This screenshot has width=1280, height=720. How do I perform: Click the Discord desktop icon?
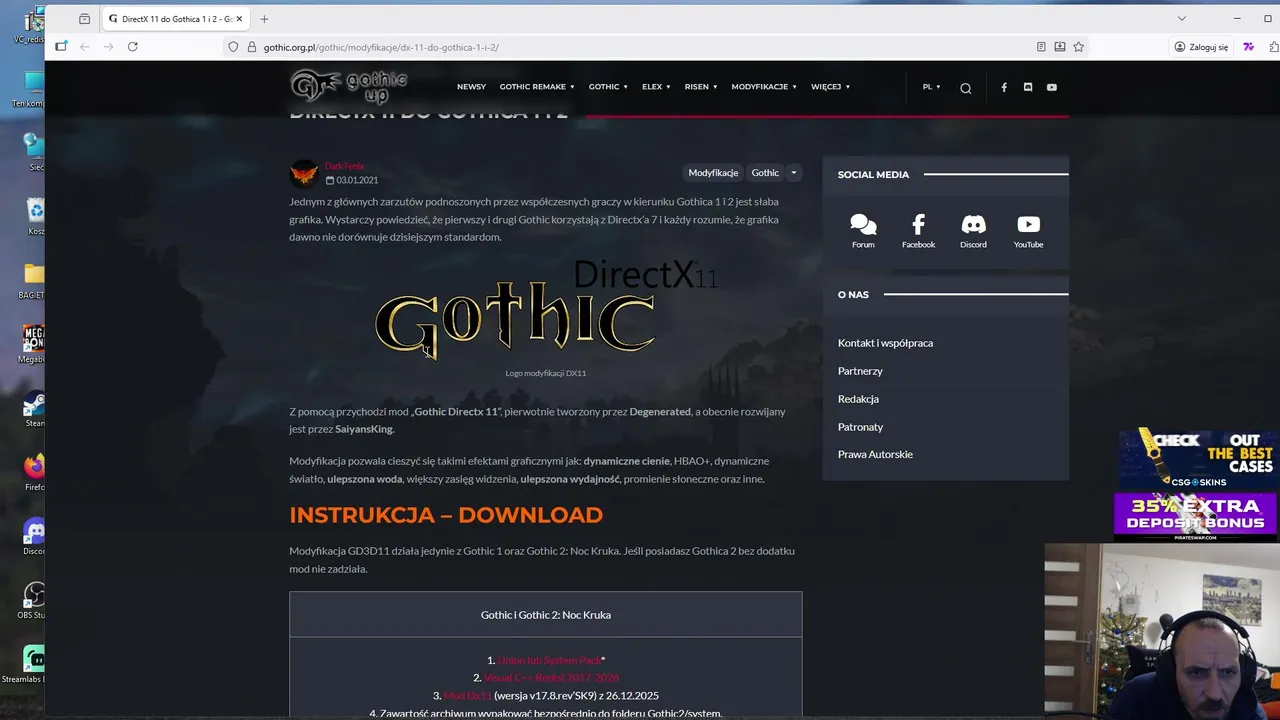(34, 538)
